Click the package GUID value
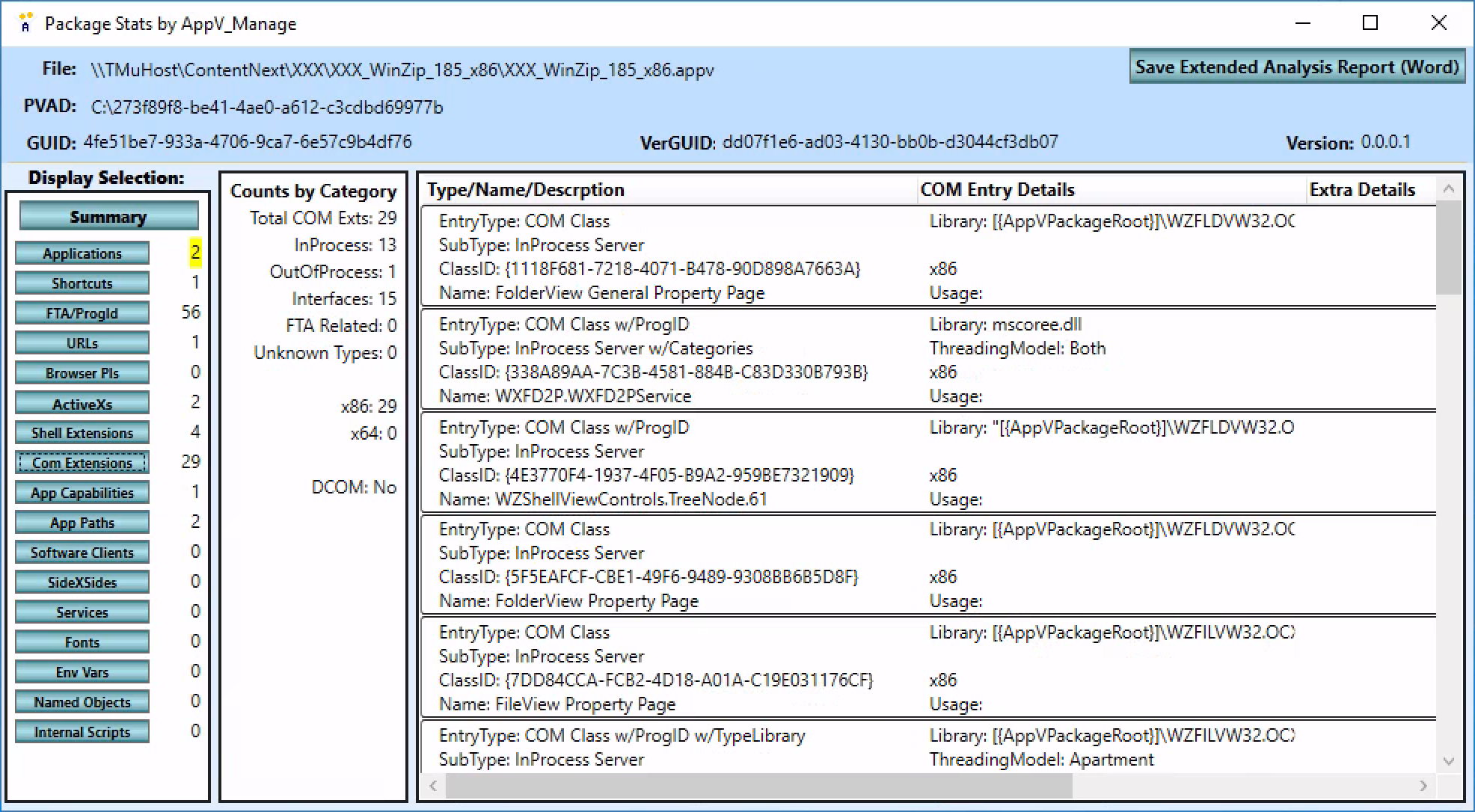Viewport: 1475px width, 812px height. (x=248, y=142)
